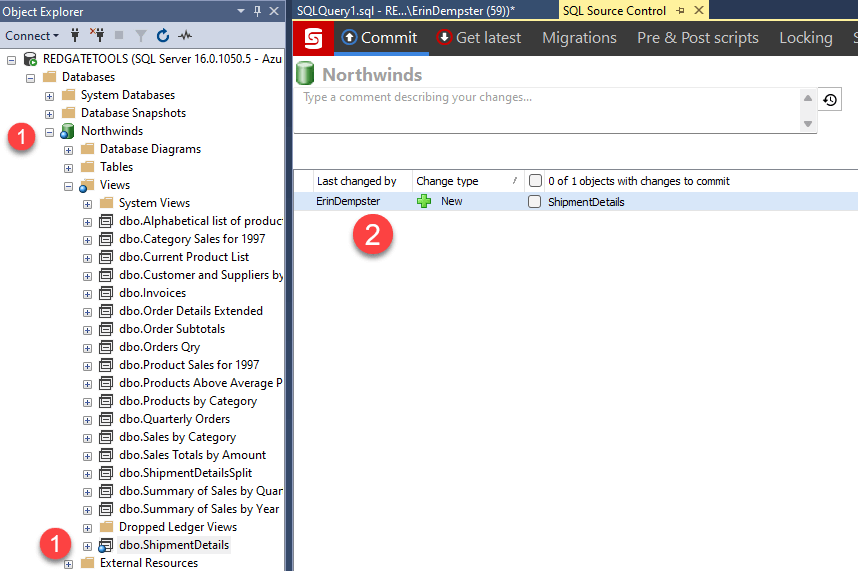
Task: Click the pin icon on SQL Source Control tab
Action: coord(681,10)
